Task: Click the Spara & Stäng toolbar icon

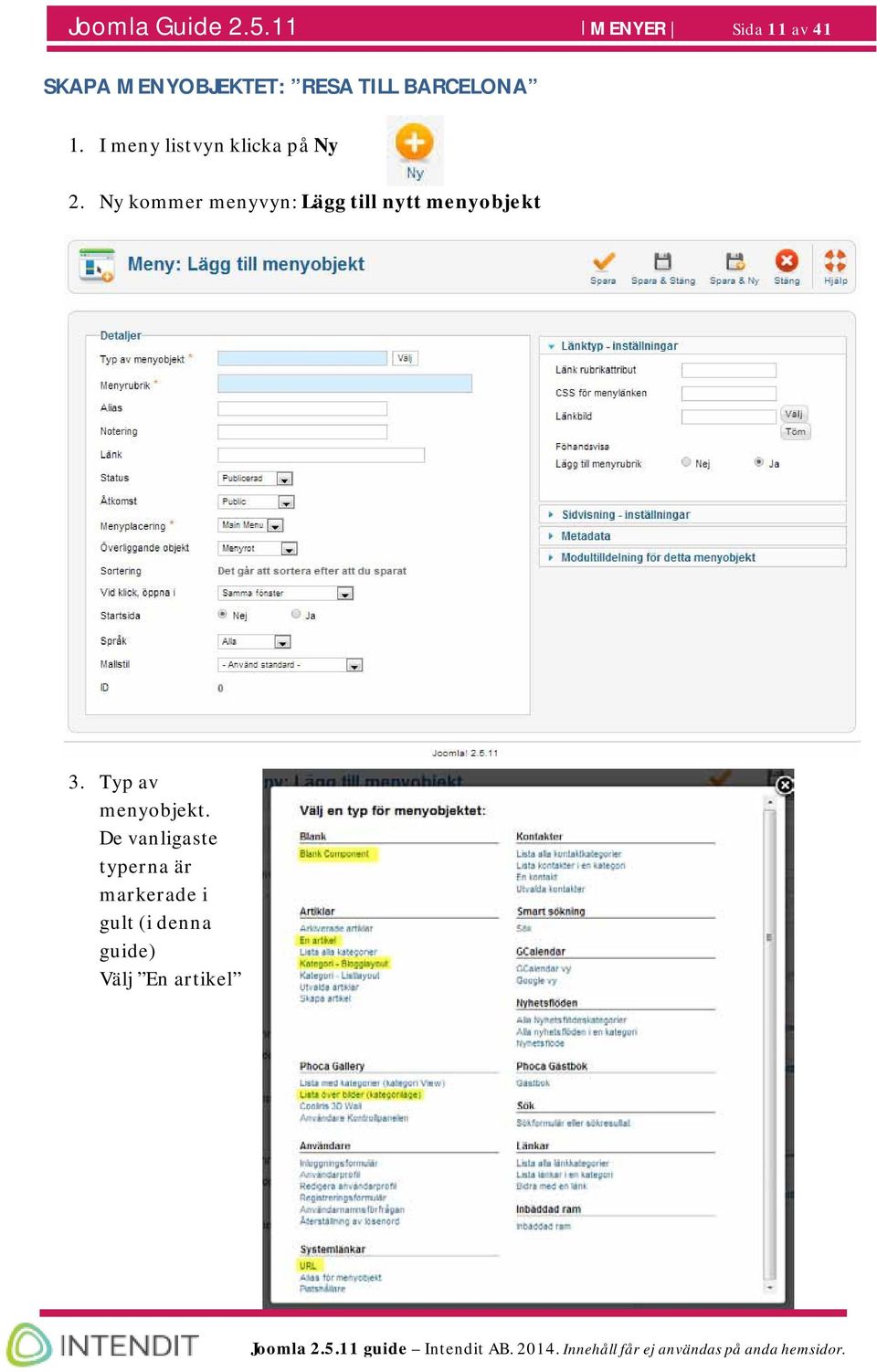Action: 663,261
